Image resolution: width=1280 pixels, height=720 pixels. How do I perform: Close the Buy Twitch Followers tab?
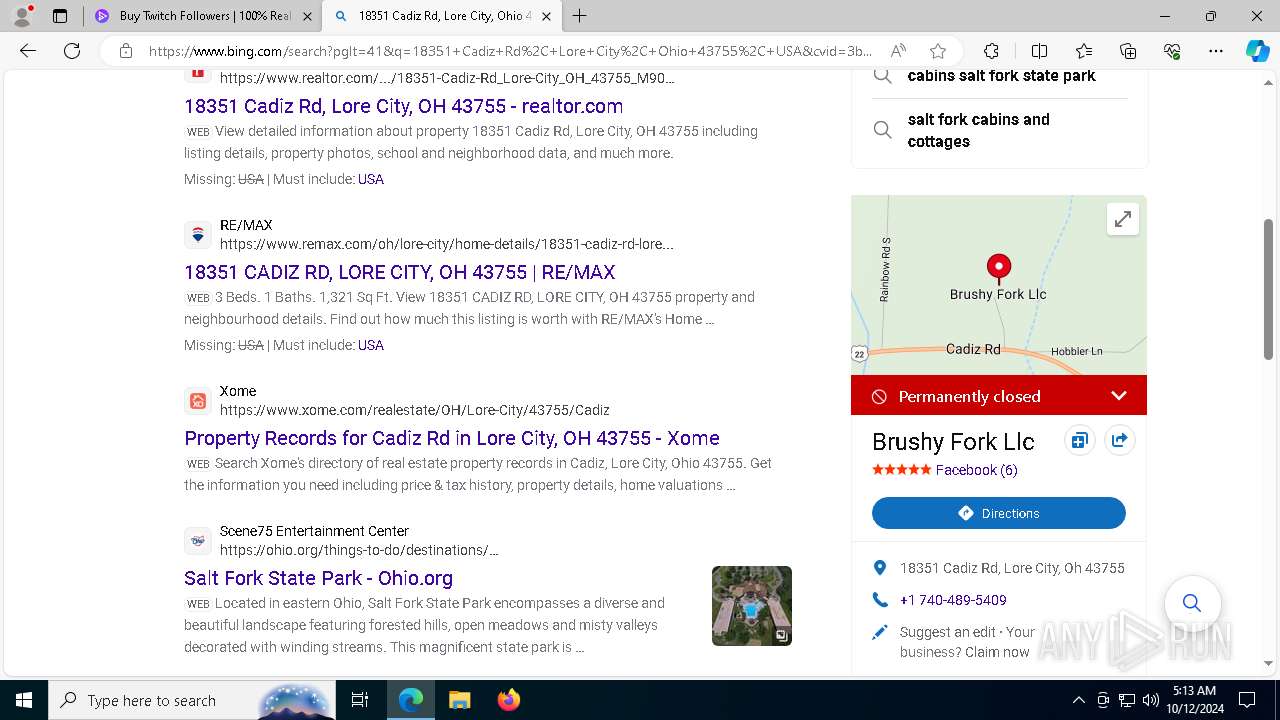tap(307, 16)
